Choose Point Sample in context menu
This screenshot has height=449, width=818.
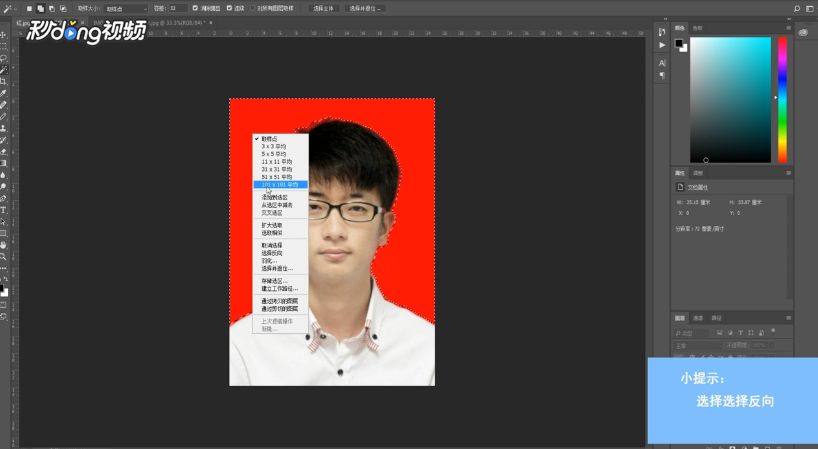[x=280, y=139]
